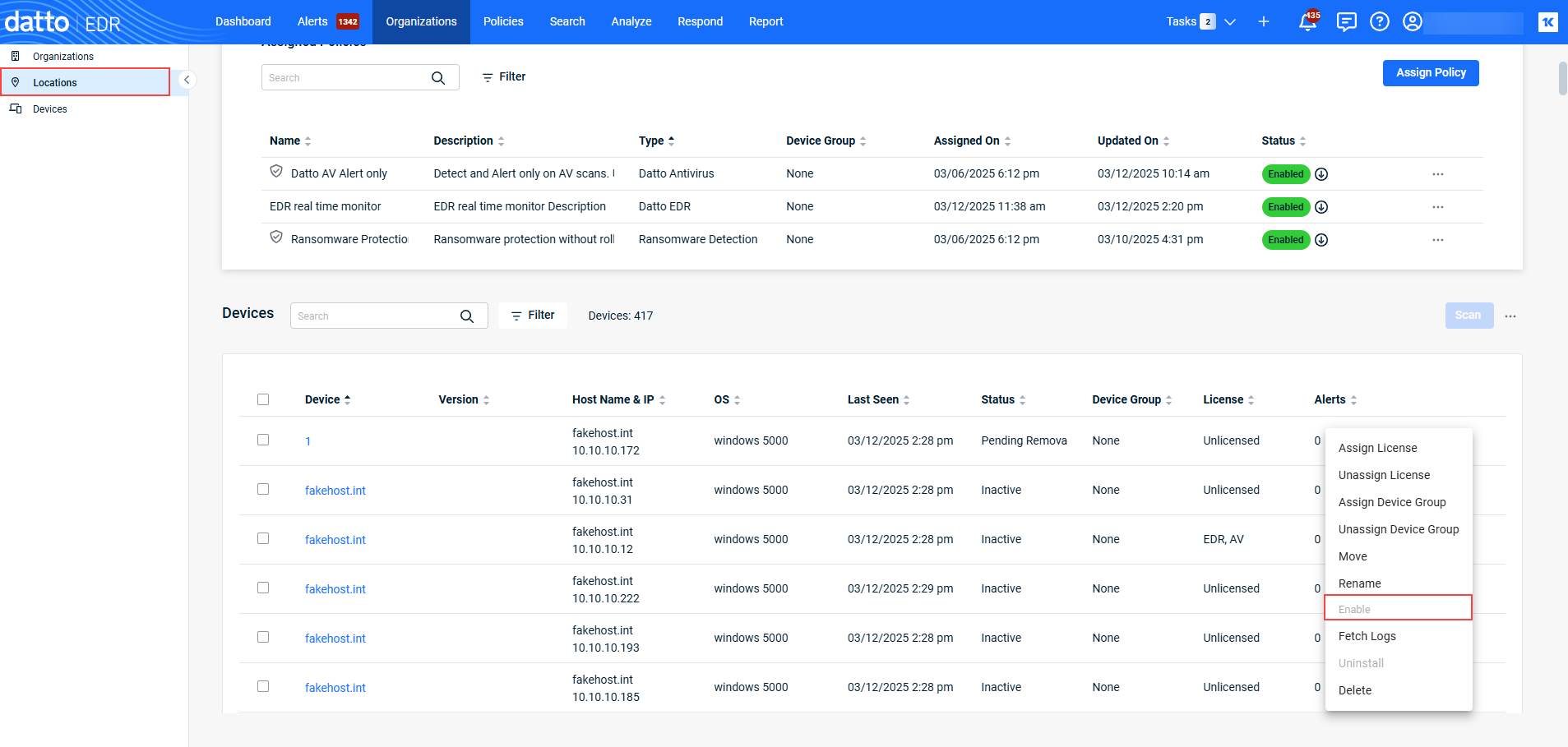Select Unassign Device Group from context menu
1568x747 pixels.
tap(1399, 529)
